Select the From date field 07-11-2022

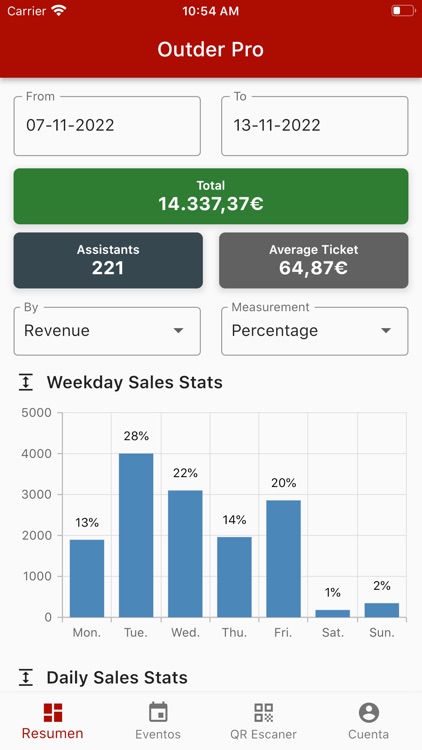click(107, 126)
